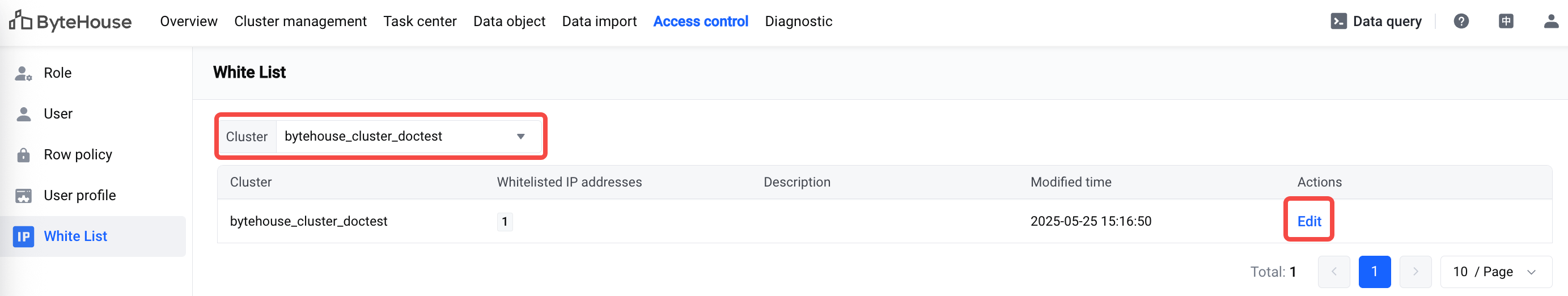The width and height of the screenshot is (1568, 296).
Task: Select the Role sidebar icon
Action: click(24, 73)
